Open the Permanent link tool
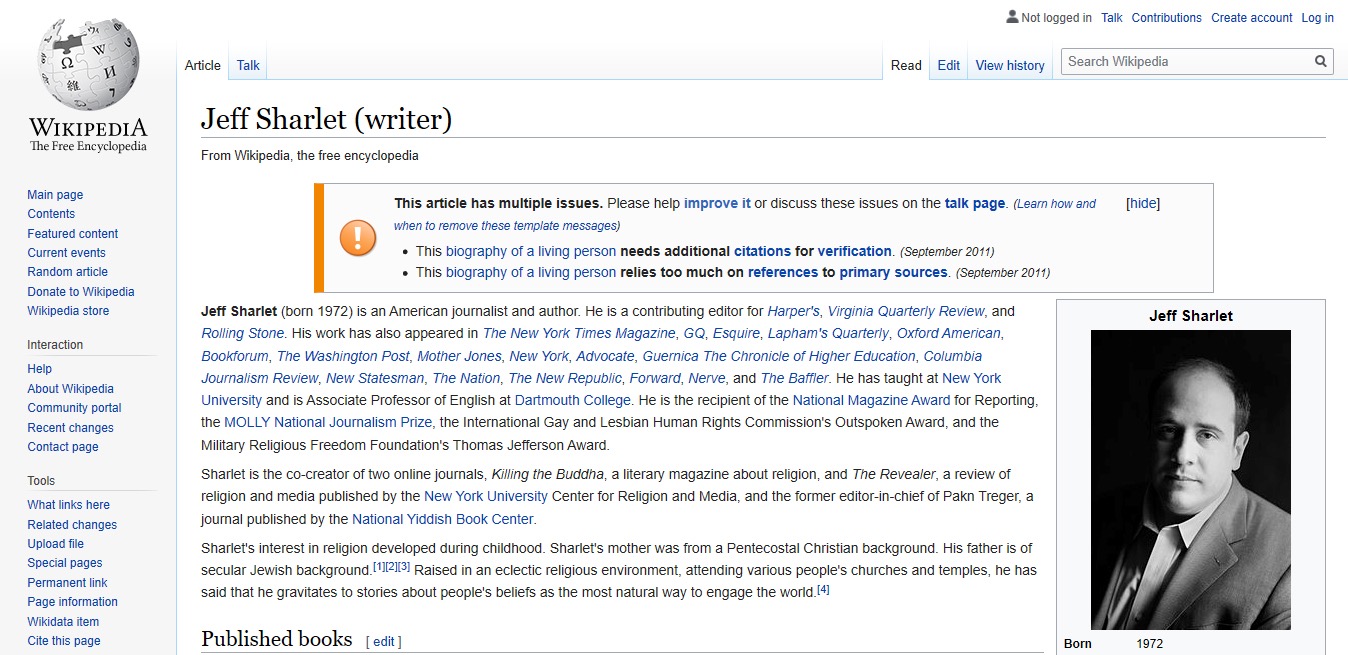Image resolution: width=1348 pixels, height=655 pixels. point(67,583)
